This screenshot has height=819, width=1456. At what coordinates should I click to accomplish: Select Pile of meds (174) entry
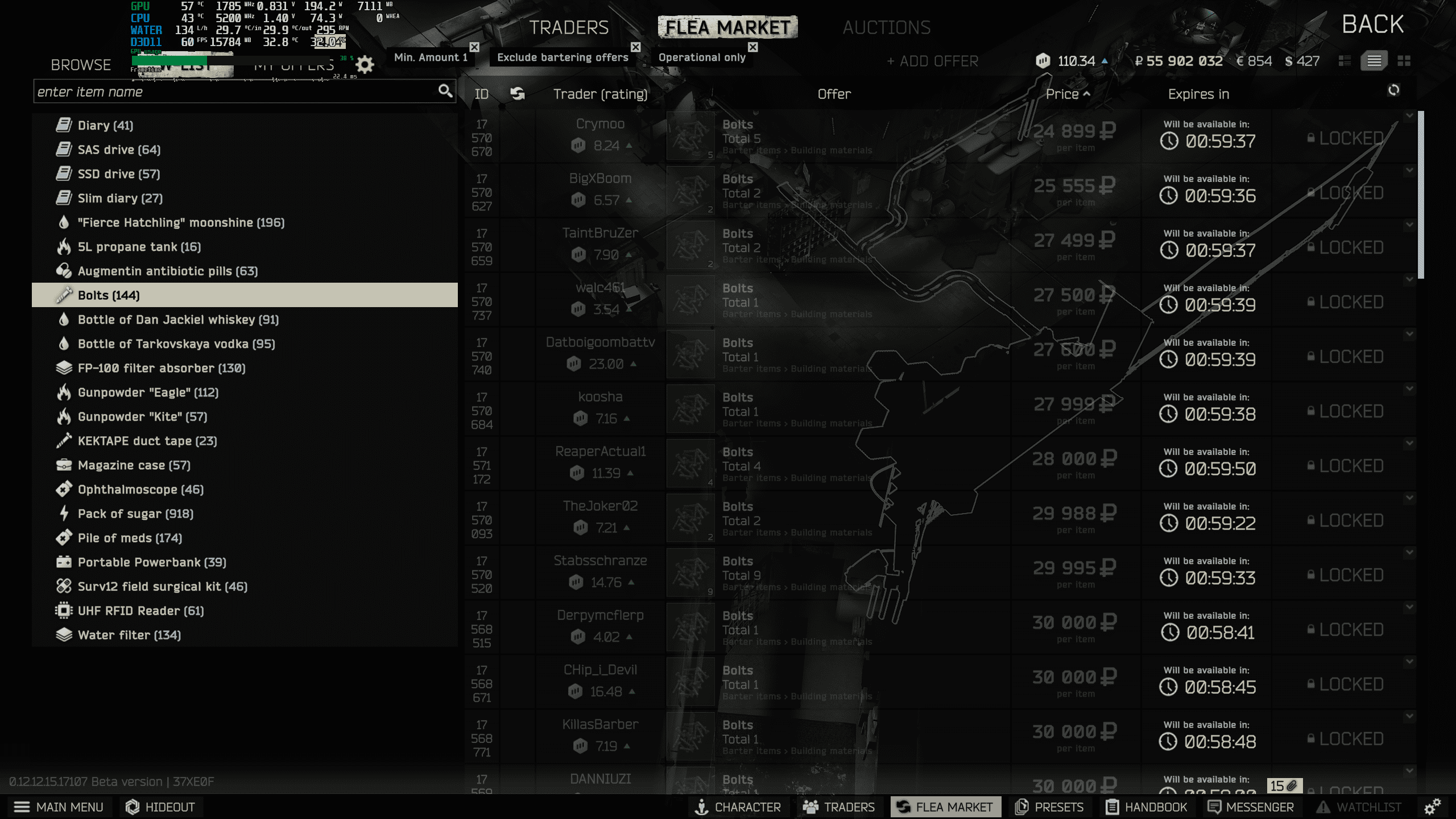click(245, 538)
